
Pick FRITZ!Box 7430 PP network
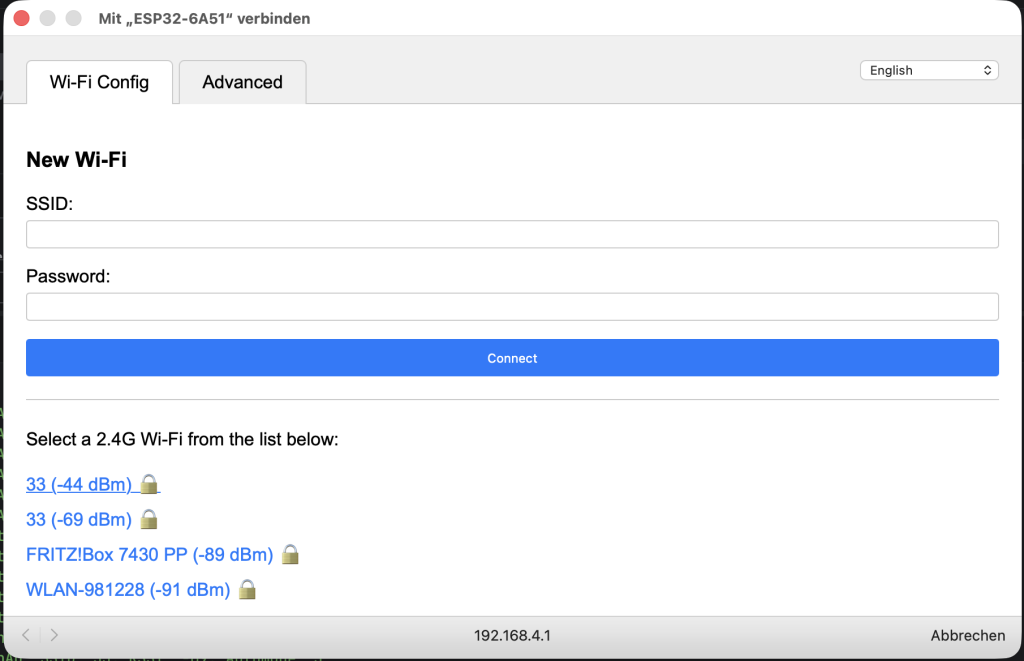click(x=149, y=555)
